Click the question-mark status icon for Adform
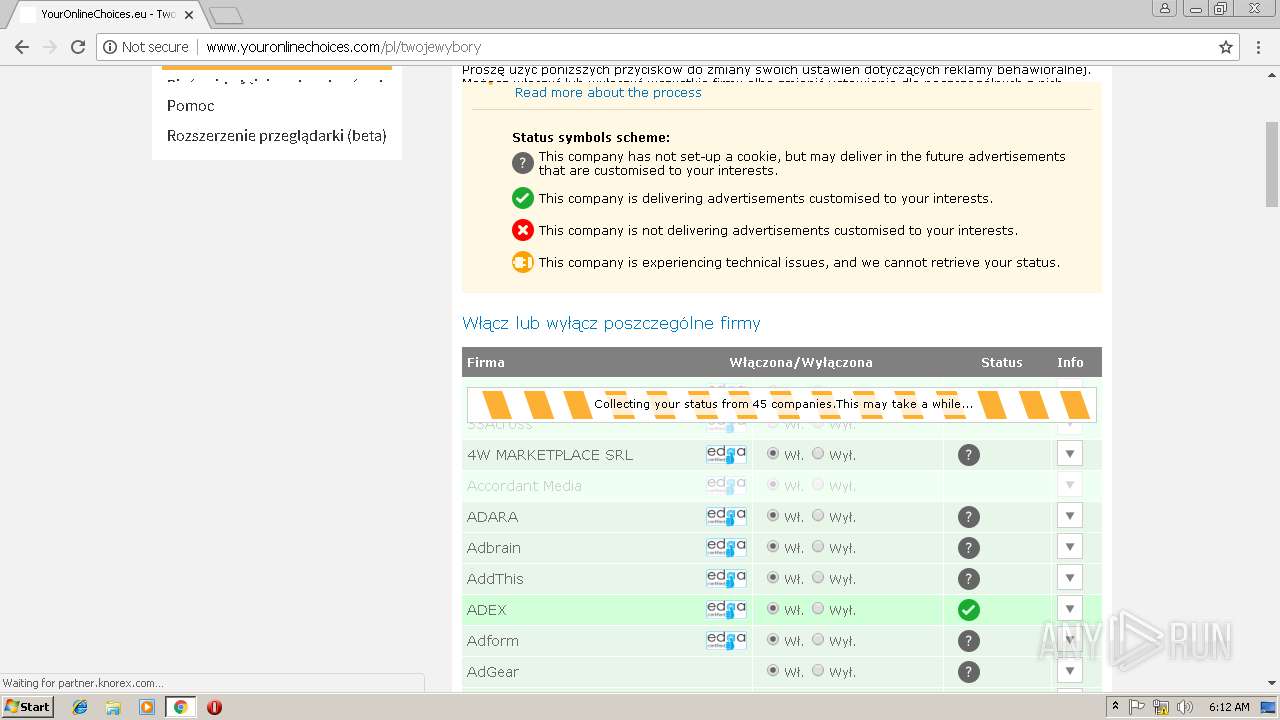This screenshot has width=1280, height=720. (968, 641)
